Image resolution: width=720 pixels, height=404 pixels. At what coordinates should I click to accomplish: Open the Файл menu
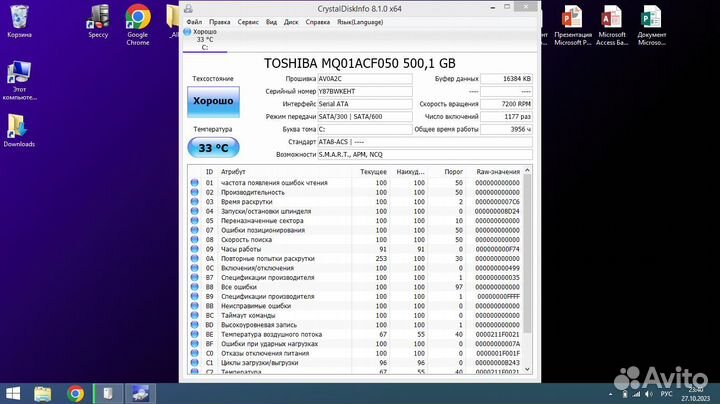coord(194,22)
